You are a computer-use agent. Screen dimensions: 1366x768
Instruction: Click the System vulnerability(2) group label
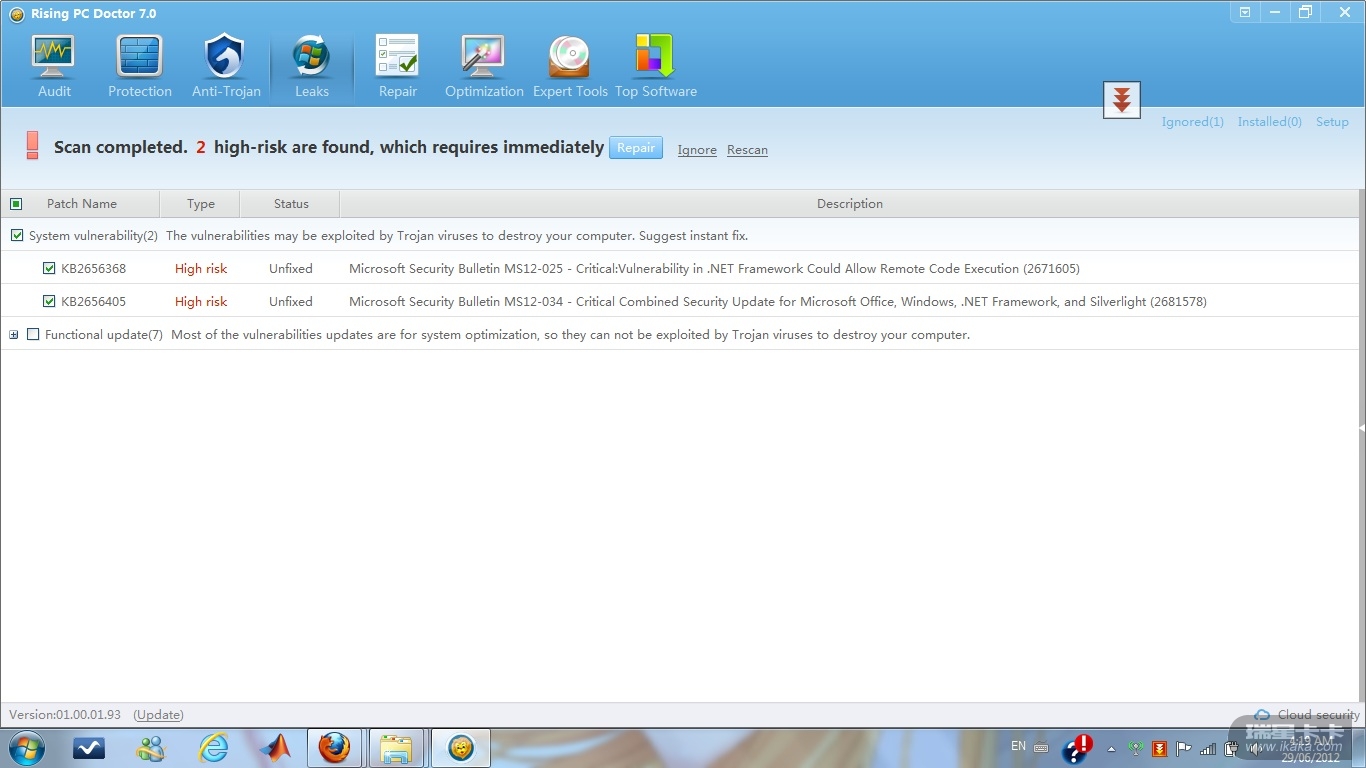[93, 236]
